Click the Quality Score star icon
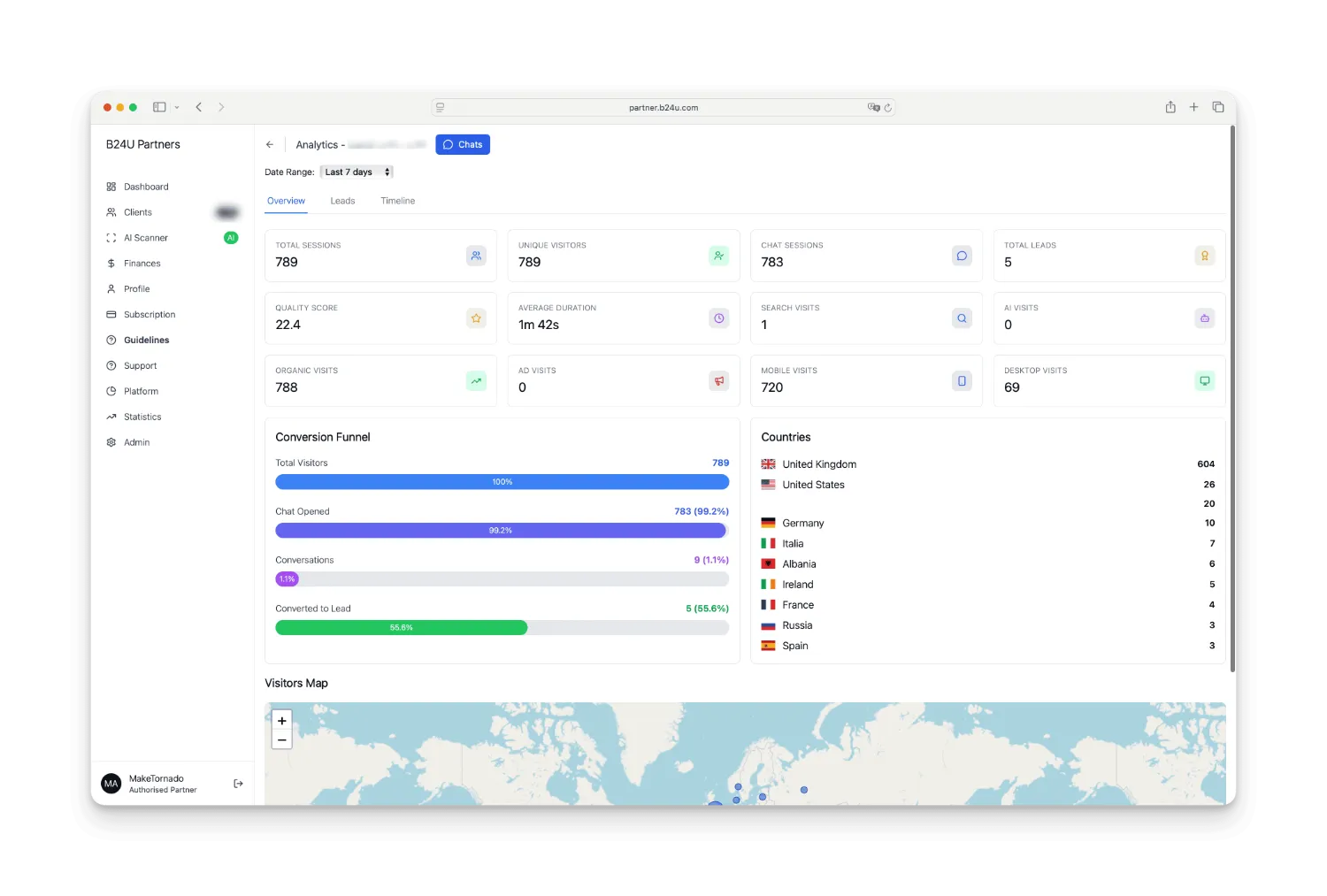 point(476,318)
